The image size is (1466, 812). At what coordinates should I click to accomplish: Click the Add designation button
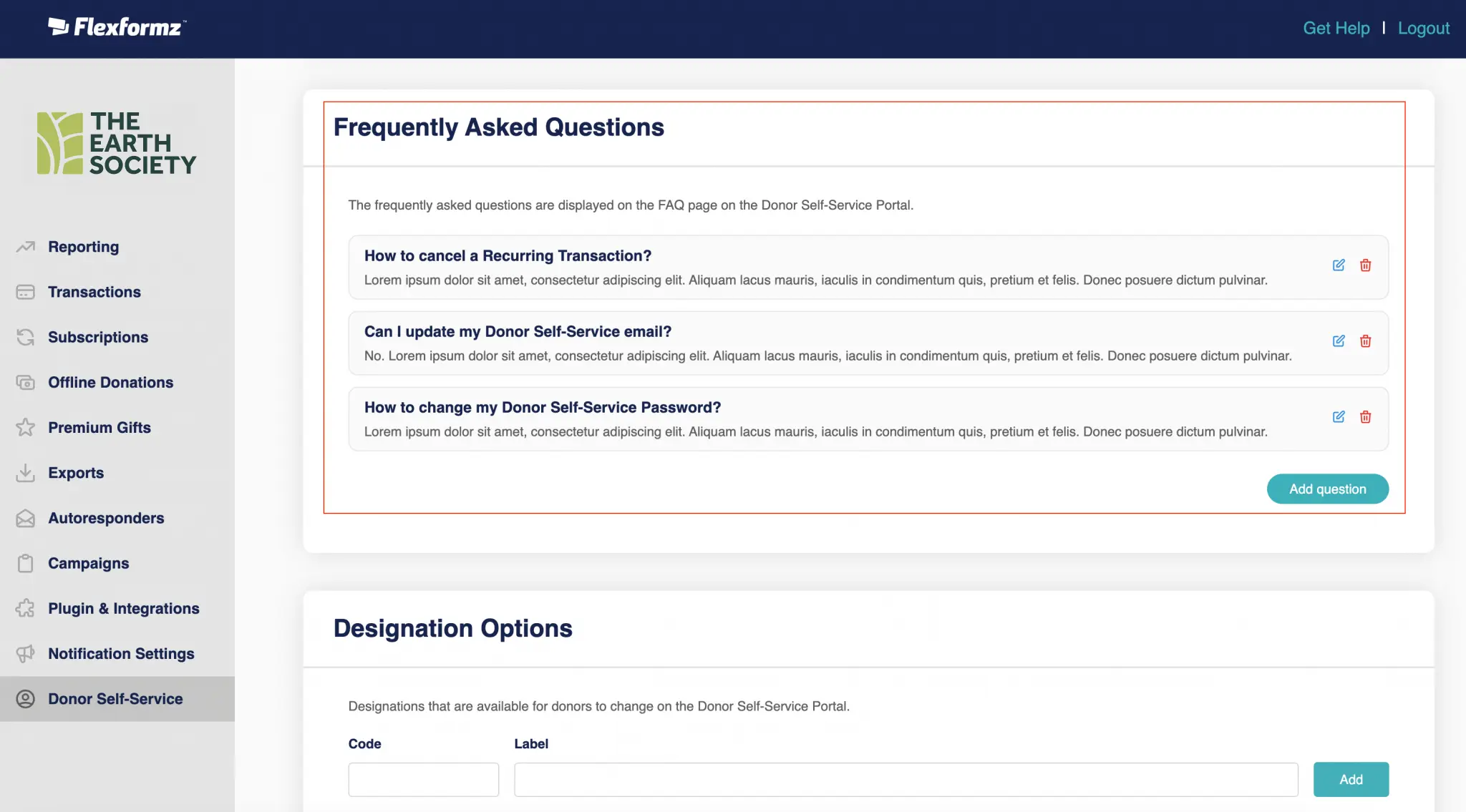1350,779
